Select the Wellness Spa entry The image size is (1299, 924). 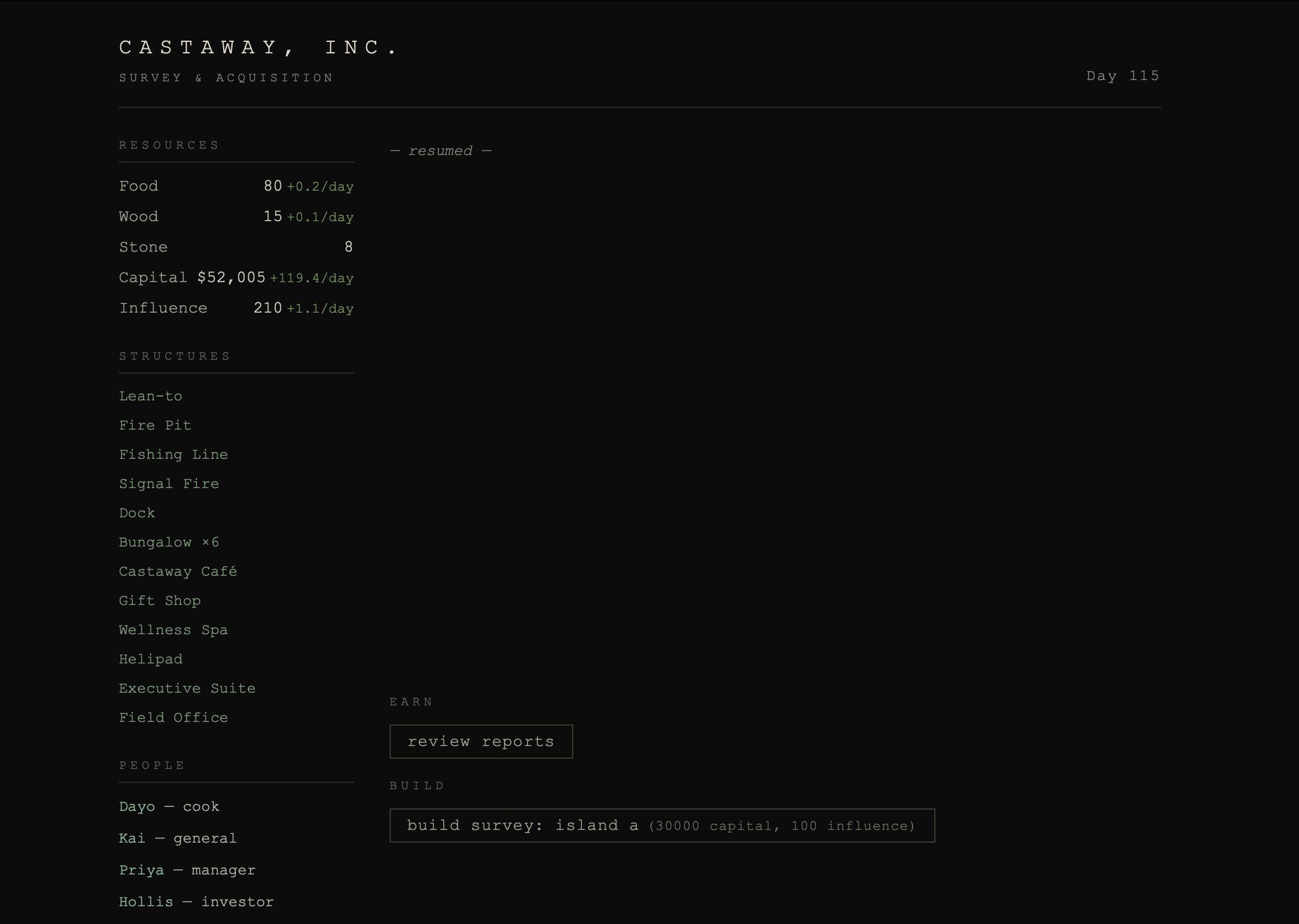click(x=173, y=630)
